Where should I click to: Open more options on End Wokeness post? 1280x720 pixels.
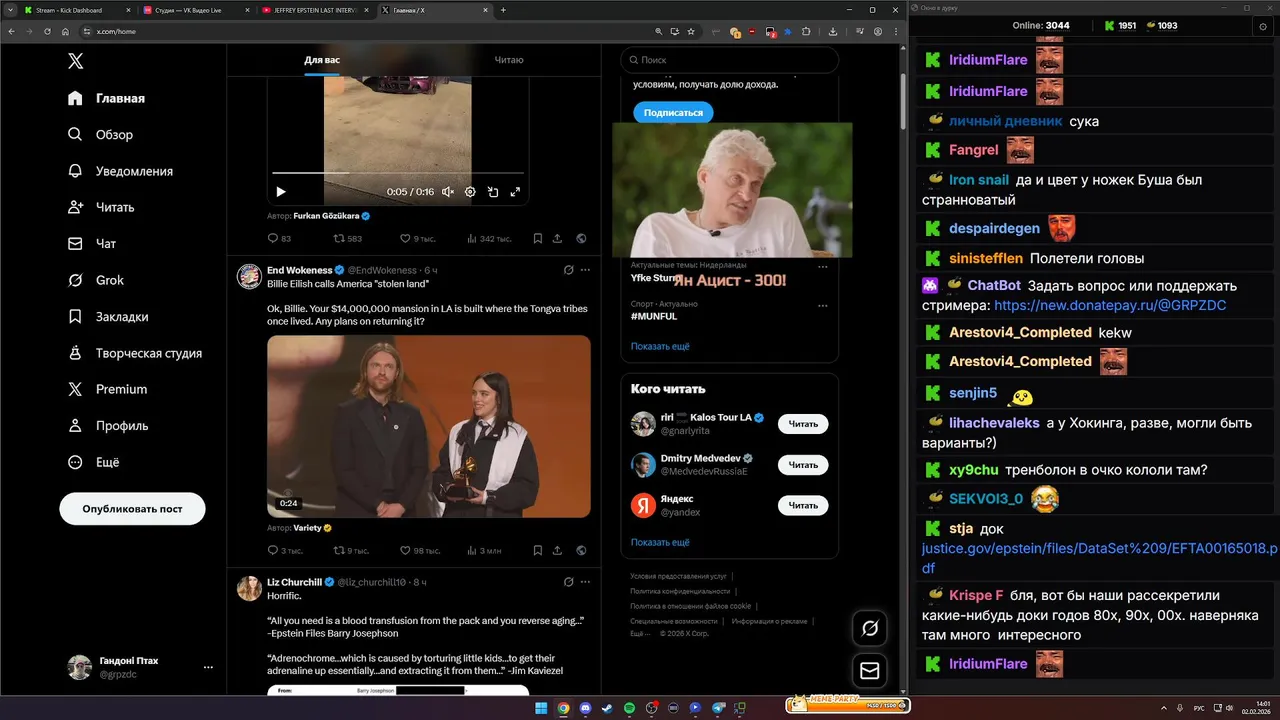pyautogui.click(x=586, y=270)
